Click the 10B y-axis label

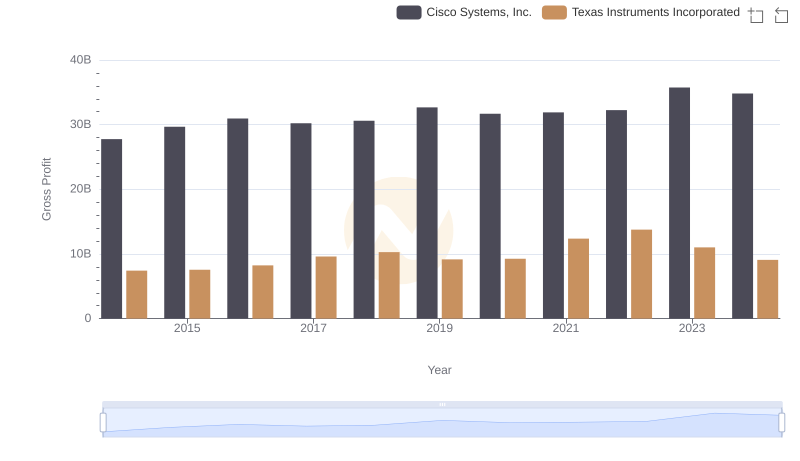(x=81, y=253)
